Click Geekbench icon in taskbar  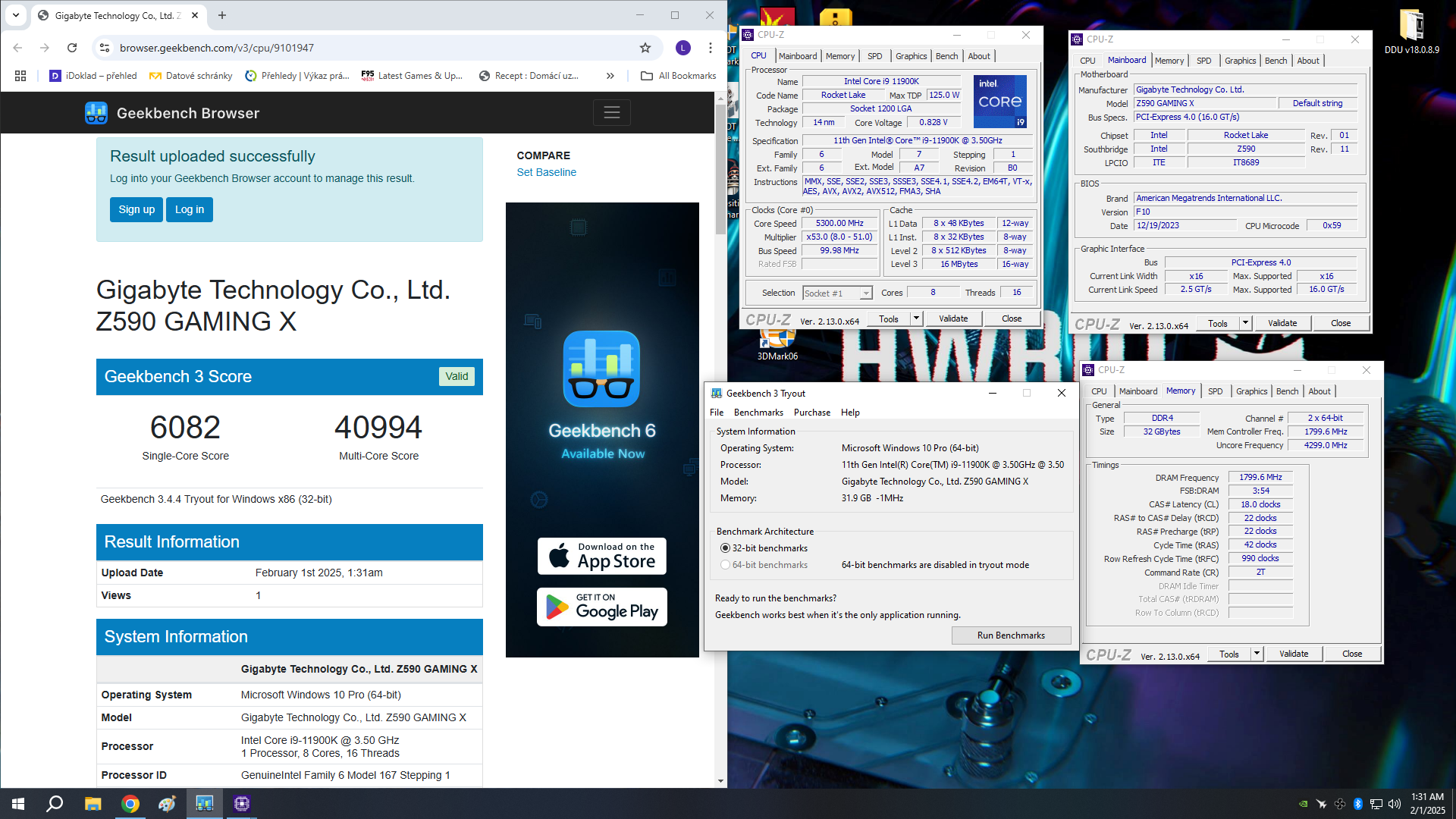pyautogui.click(x=205, y=804)
